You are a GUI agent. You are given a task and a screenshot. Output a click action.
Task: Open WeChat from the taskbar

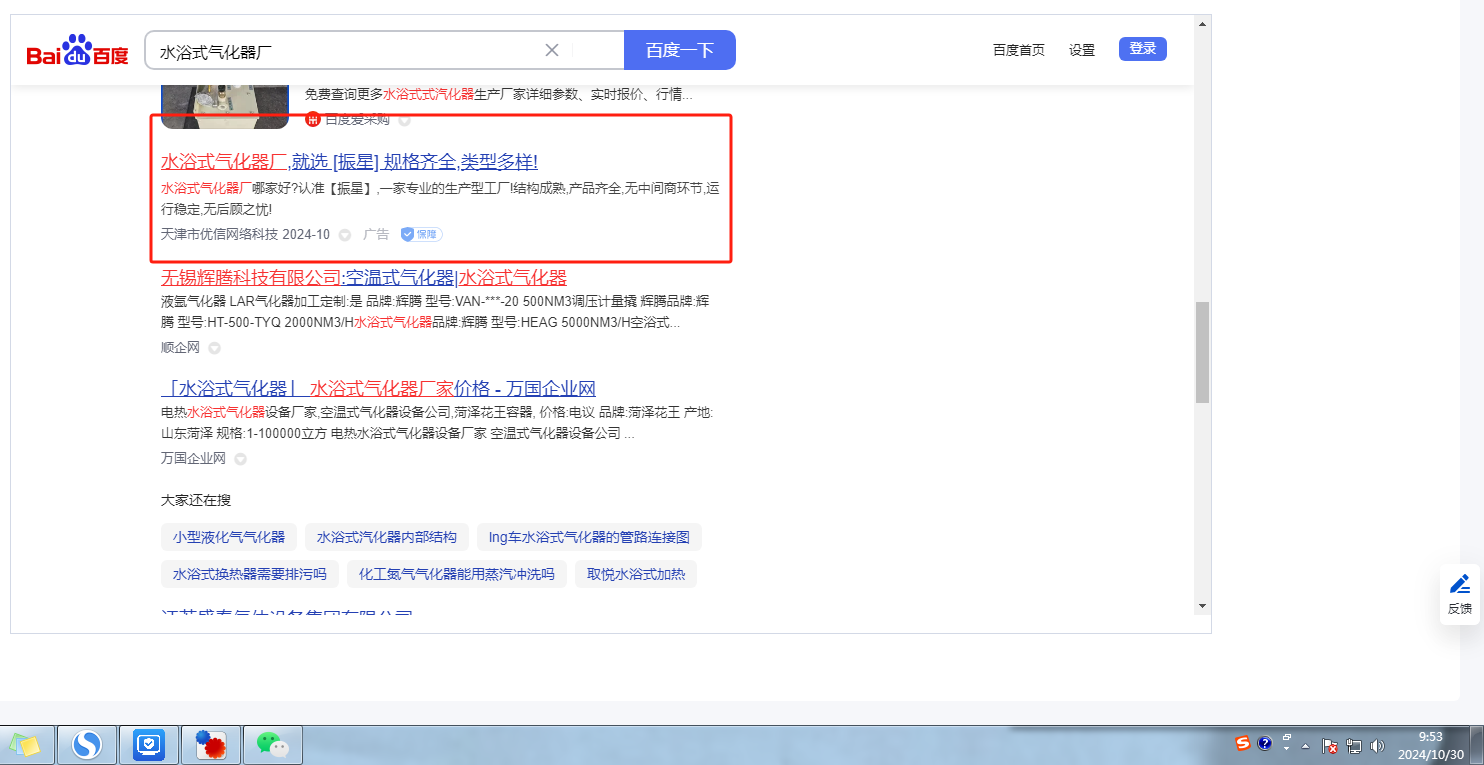[272, 744]
